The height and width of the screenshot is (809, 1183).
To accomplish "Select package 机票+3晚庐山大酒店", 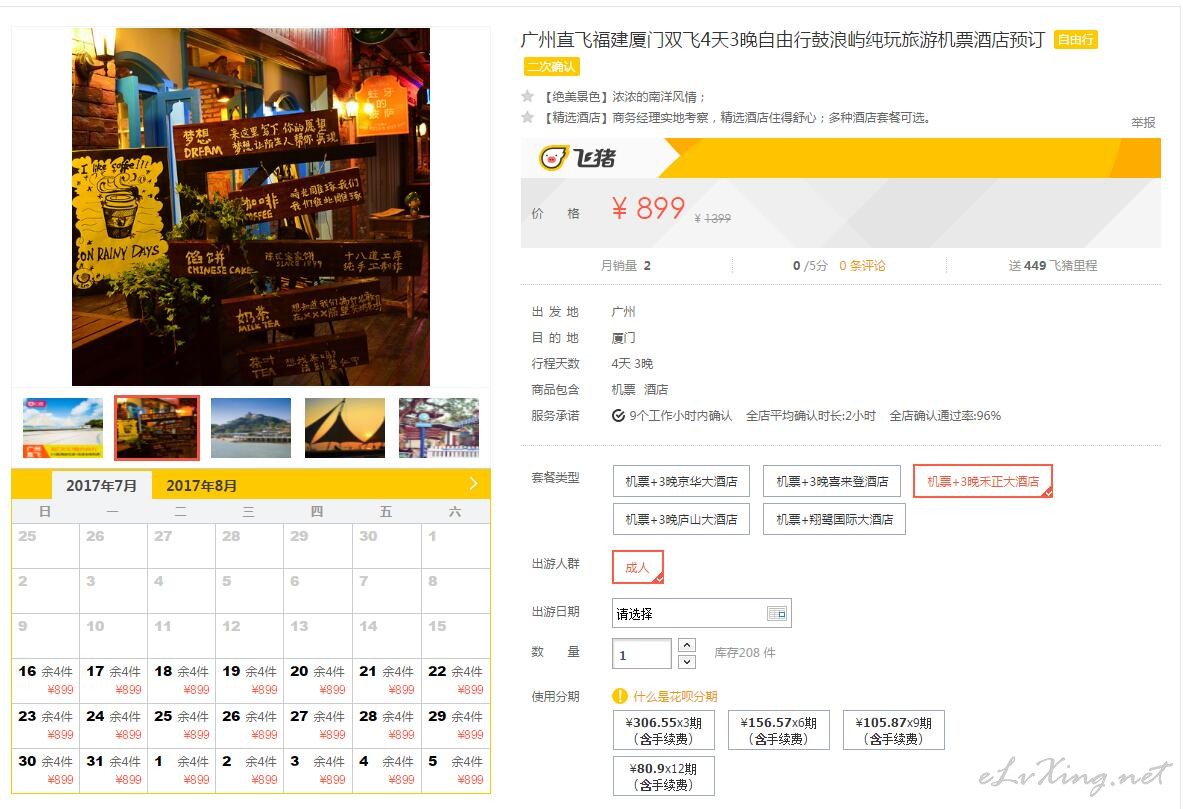I will 681,519.
